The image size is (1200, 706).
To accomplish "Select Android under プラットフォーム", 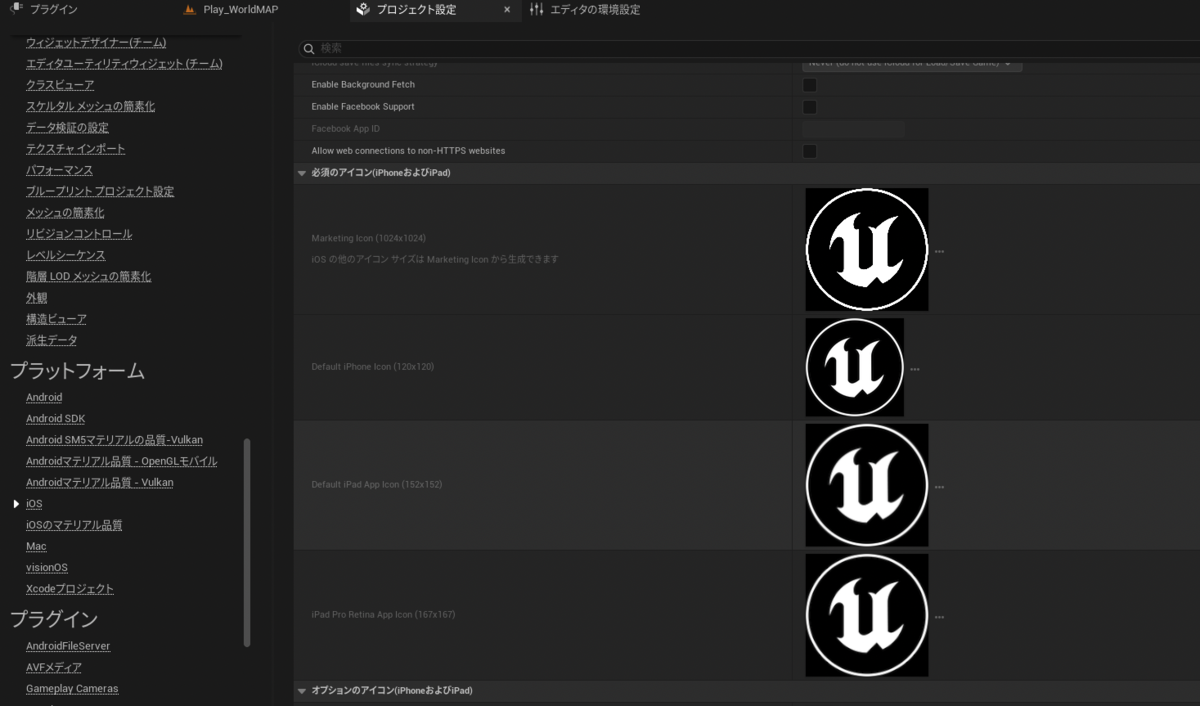I will click(x=44, y=397).
